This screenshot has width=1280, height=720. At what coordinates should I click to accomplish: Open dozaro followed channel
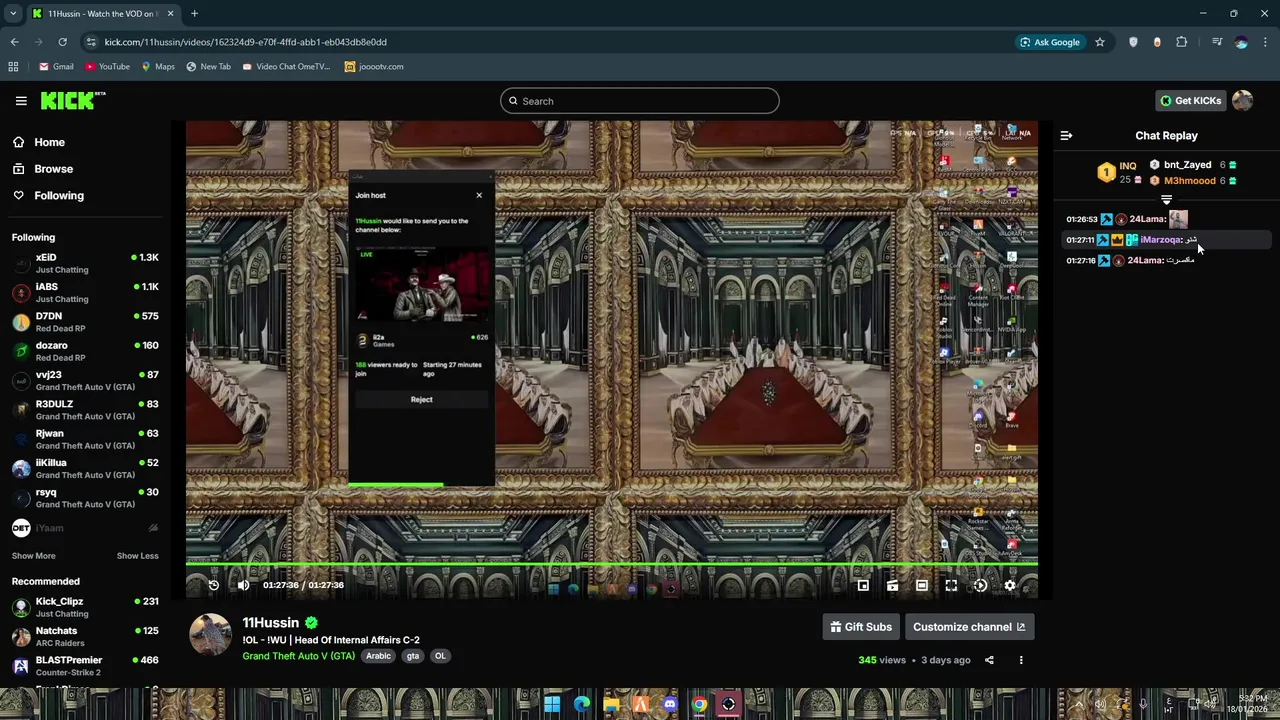[85, 351]
